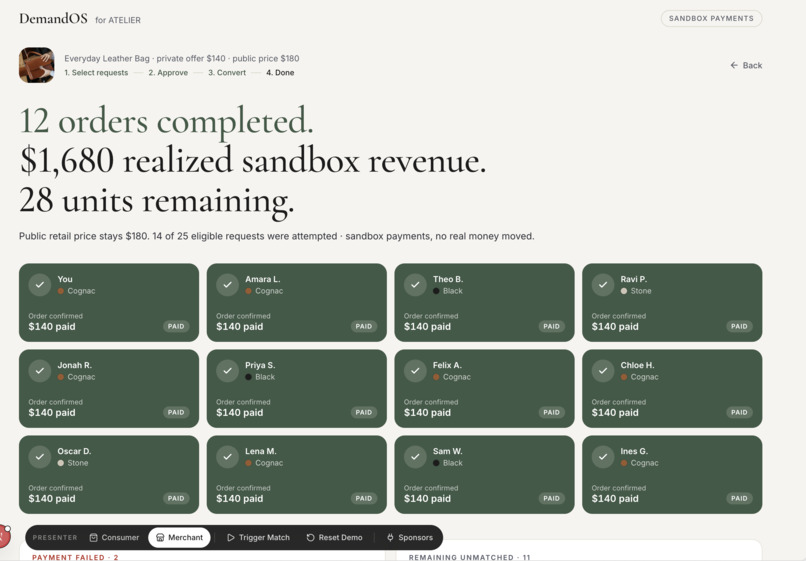Image resolution: width=806 pixels, height=561 pixels.
Task: Click the checkmark icon on Sam W. card
Action: click(x=415, y=456)
